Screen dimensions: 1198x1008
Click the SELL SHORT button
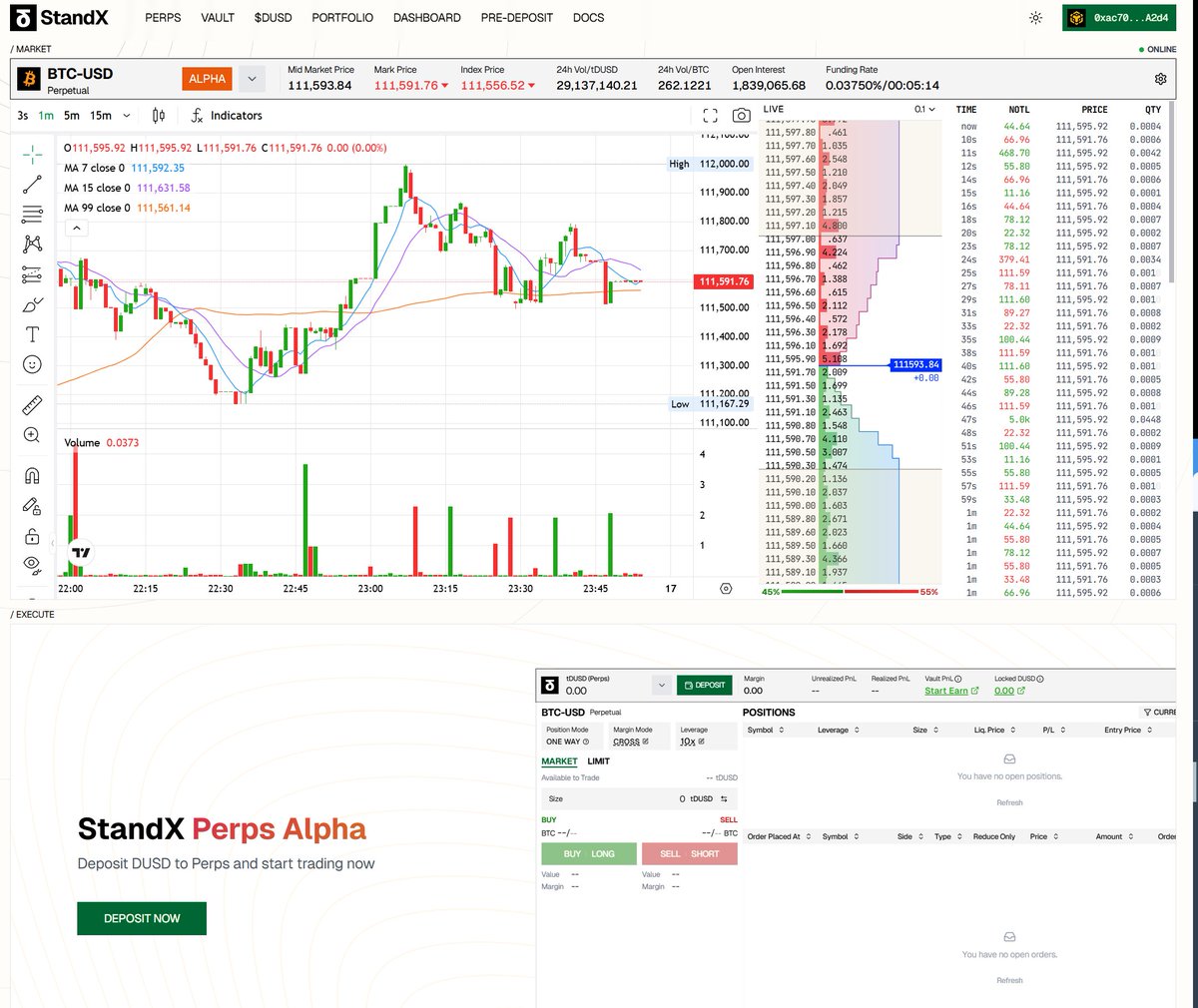click(x=690, y=854)
